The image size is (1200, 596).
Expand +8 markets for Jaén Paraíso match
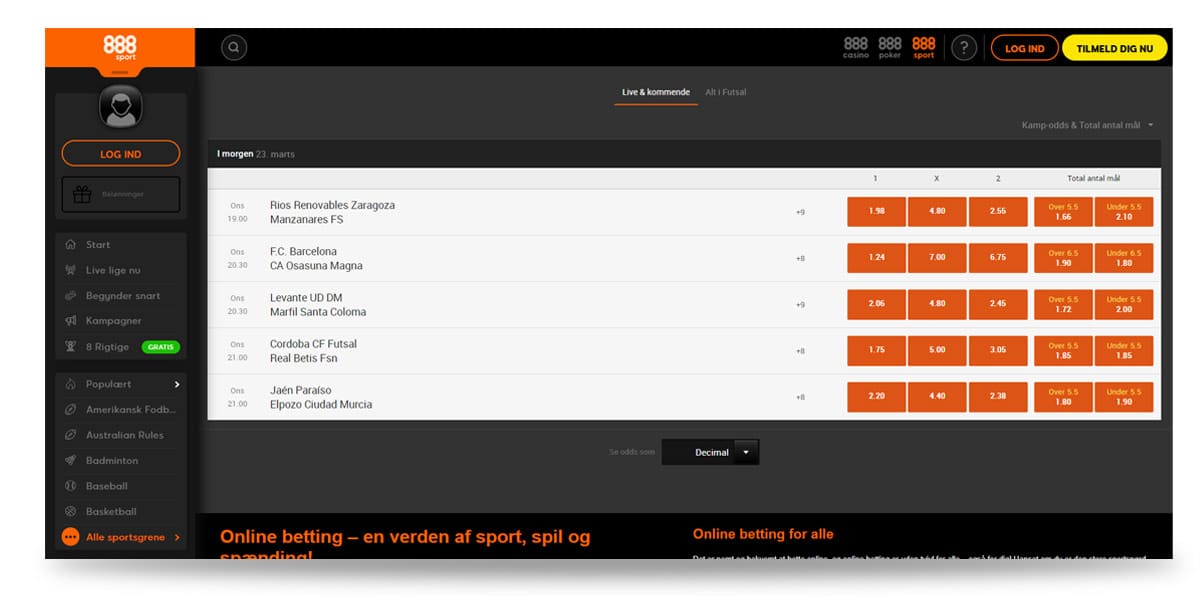point(800,397)
